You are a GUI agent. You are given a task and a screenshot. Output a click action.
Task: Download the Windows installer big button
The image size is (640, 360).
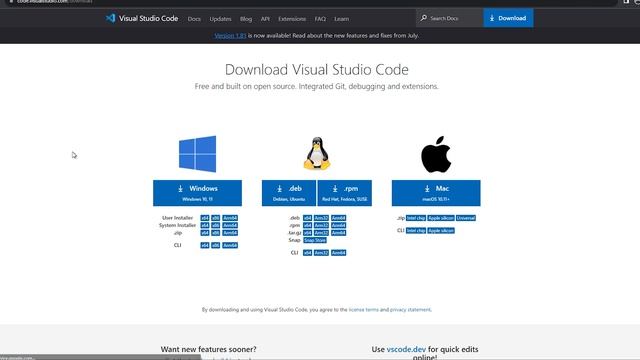[198, 193]
